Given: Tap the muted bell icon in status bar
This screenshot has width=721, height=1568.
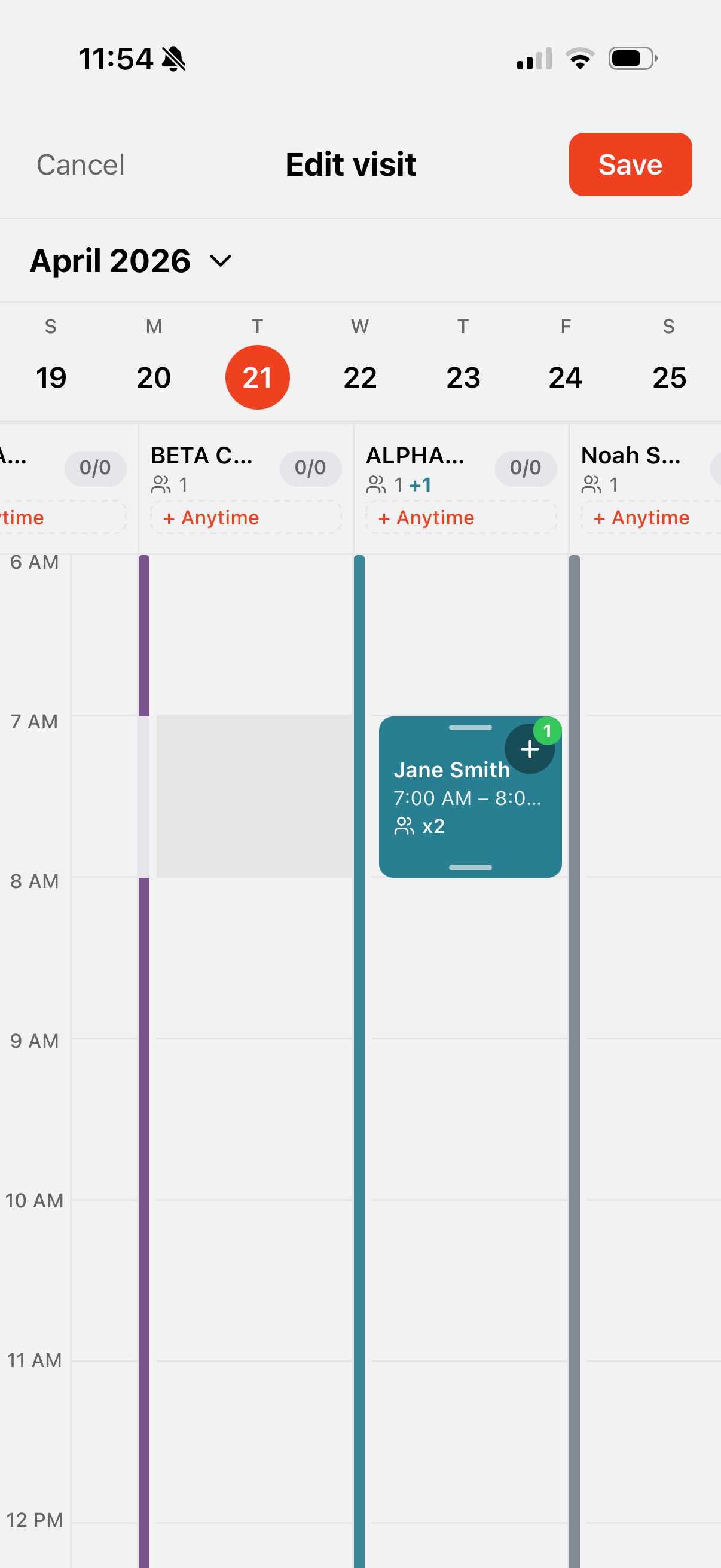Looking at the screenshot, I should [x=174, y=59].
